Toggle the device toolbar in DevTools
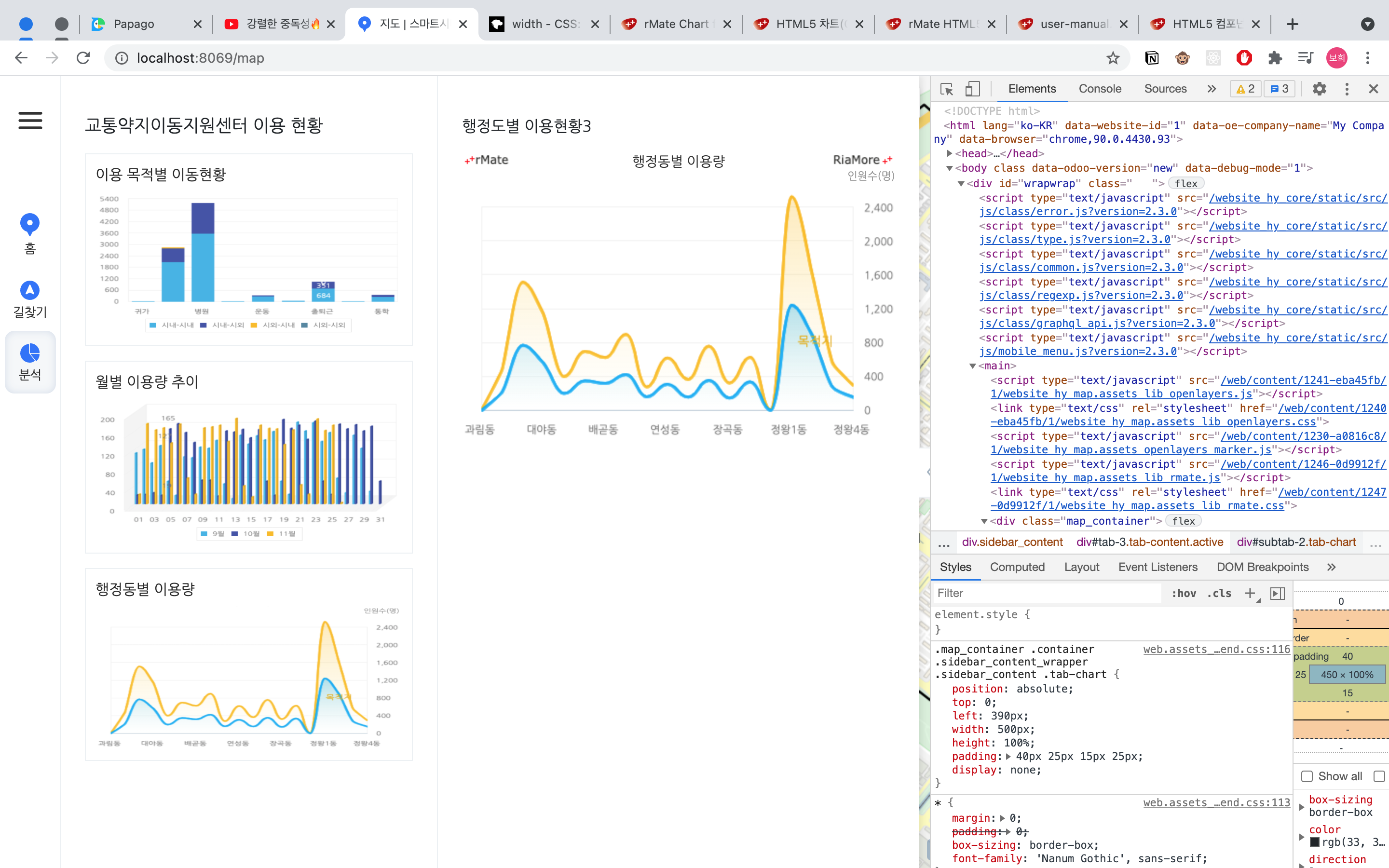Viewport: 1389px width, 868px height. 972,89
